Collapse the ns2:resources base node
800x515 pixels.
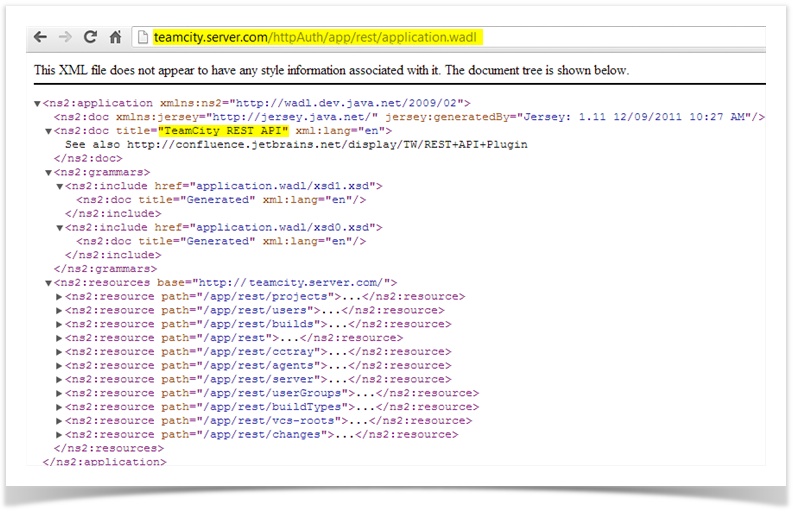point(49,283)
